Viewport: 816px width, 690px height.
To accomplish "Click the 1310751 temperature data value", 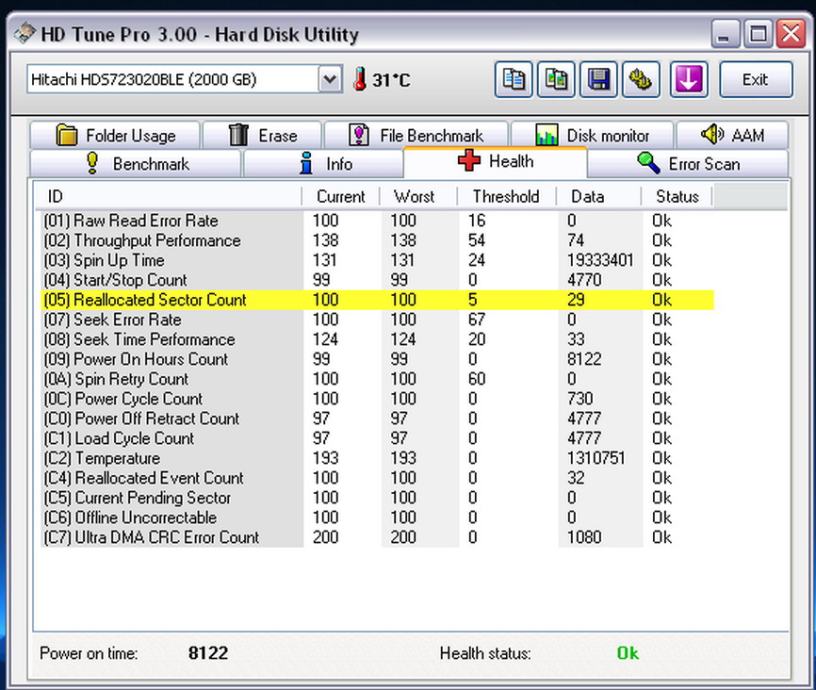I will click(x=596, y=458).
